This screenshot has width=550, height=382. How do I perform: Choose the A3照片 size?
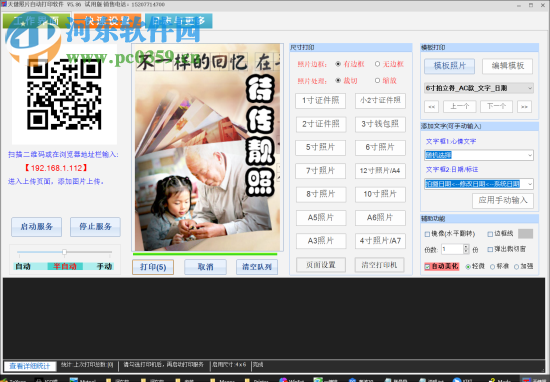click(321, 241)
